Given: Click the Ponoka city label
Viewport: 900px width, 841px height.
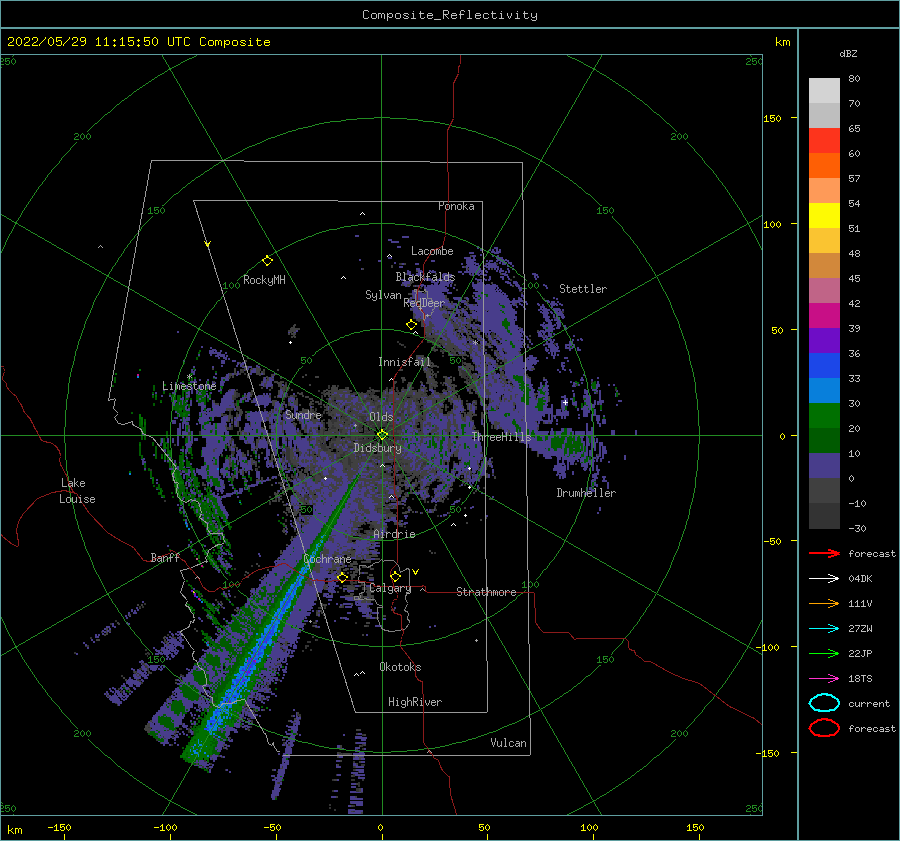Looking at the screenshot, I should (x=456, y=206).
